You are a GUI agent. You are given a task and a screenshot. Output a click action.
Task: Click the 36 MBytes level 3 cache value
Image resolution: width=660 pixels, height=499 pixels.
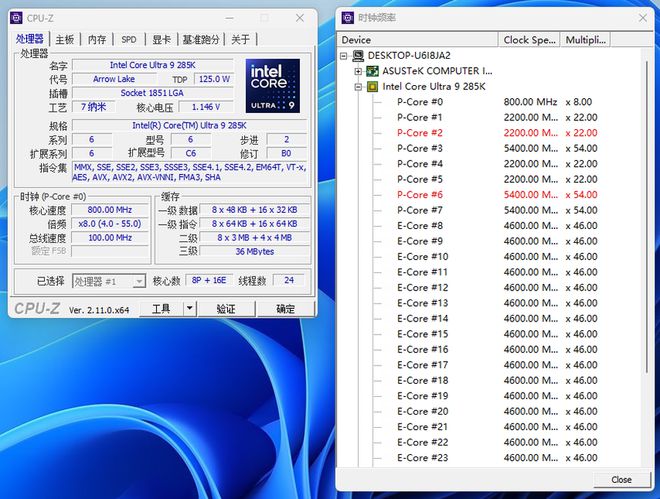tap(255, 252)
